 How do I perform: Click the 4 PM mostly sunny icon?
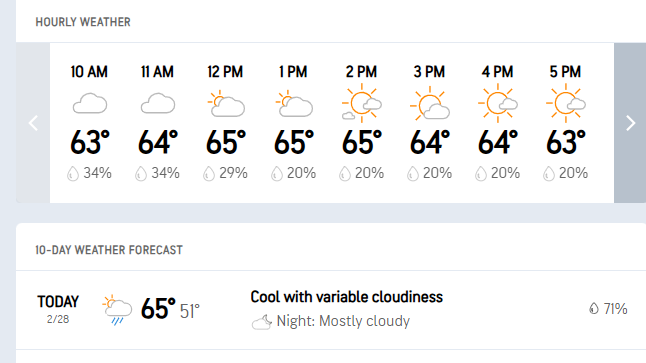pyautogui.click(x=498, y=103)
